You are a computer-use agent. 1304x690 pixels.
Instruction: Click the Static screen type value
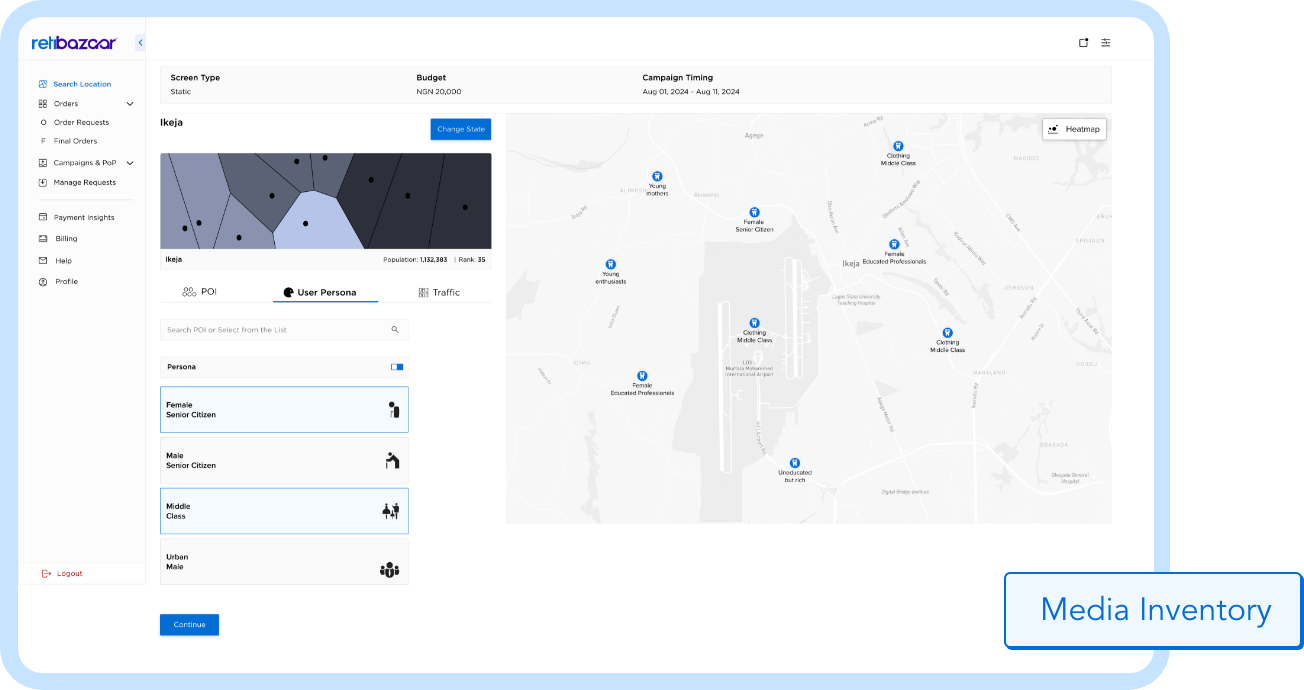[x=181, y=91]
